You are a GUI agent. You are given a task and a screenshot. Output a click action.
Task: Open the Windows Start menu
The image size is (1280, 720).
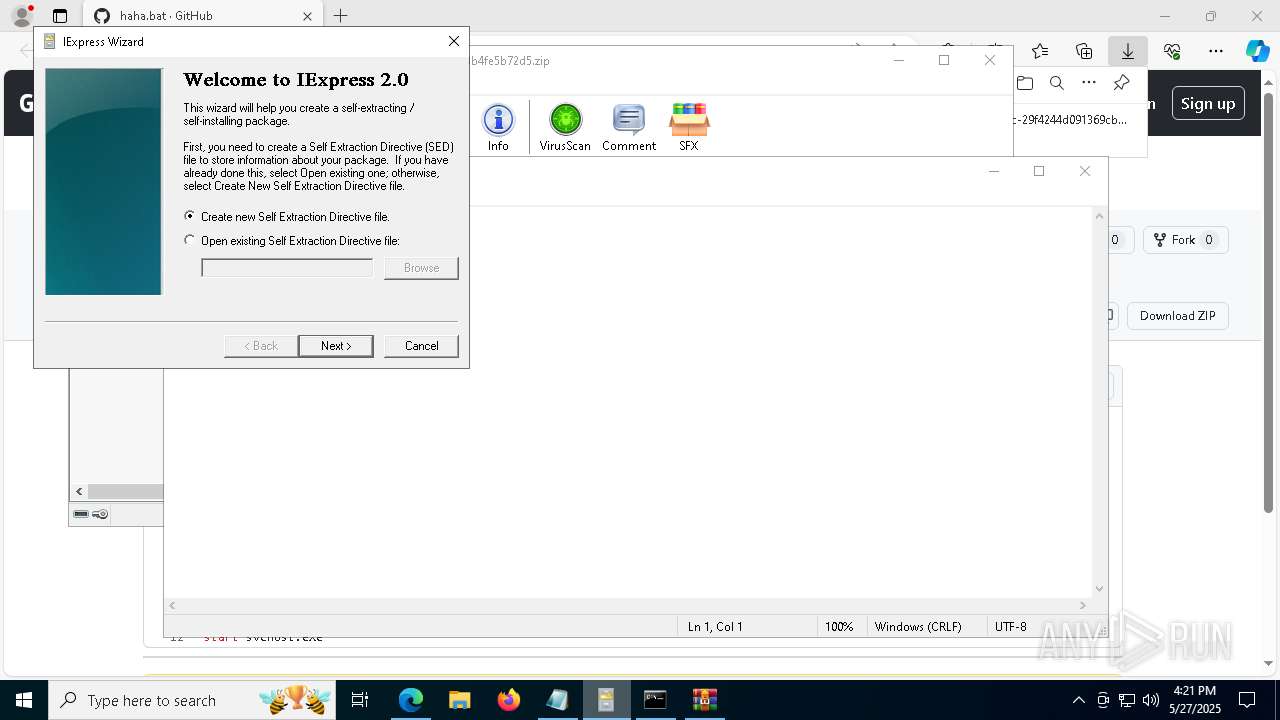point(23,700)
